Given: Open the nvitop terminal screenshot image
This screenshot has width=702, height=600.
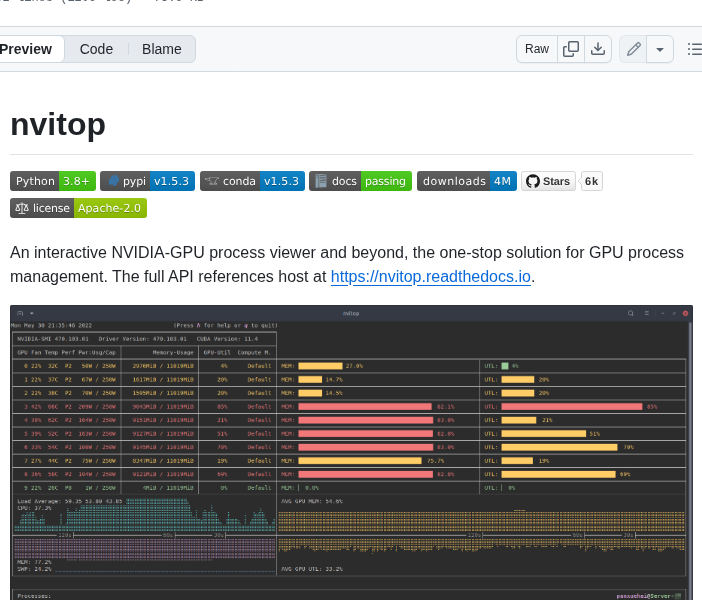Looking at the screenshot, I should click(x=351, y=452).
